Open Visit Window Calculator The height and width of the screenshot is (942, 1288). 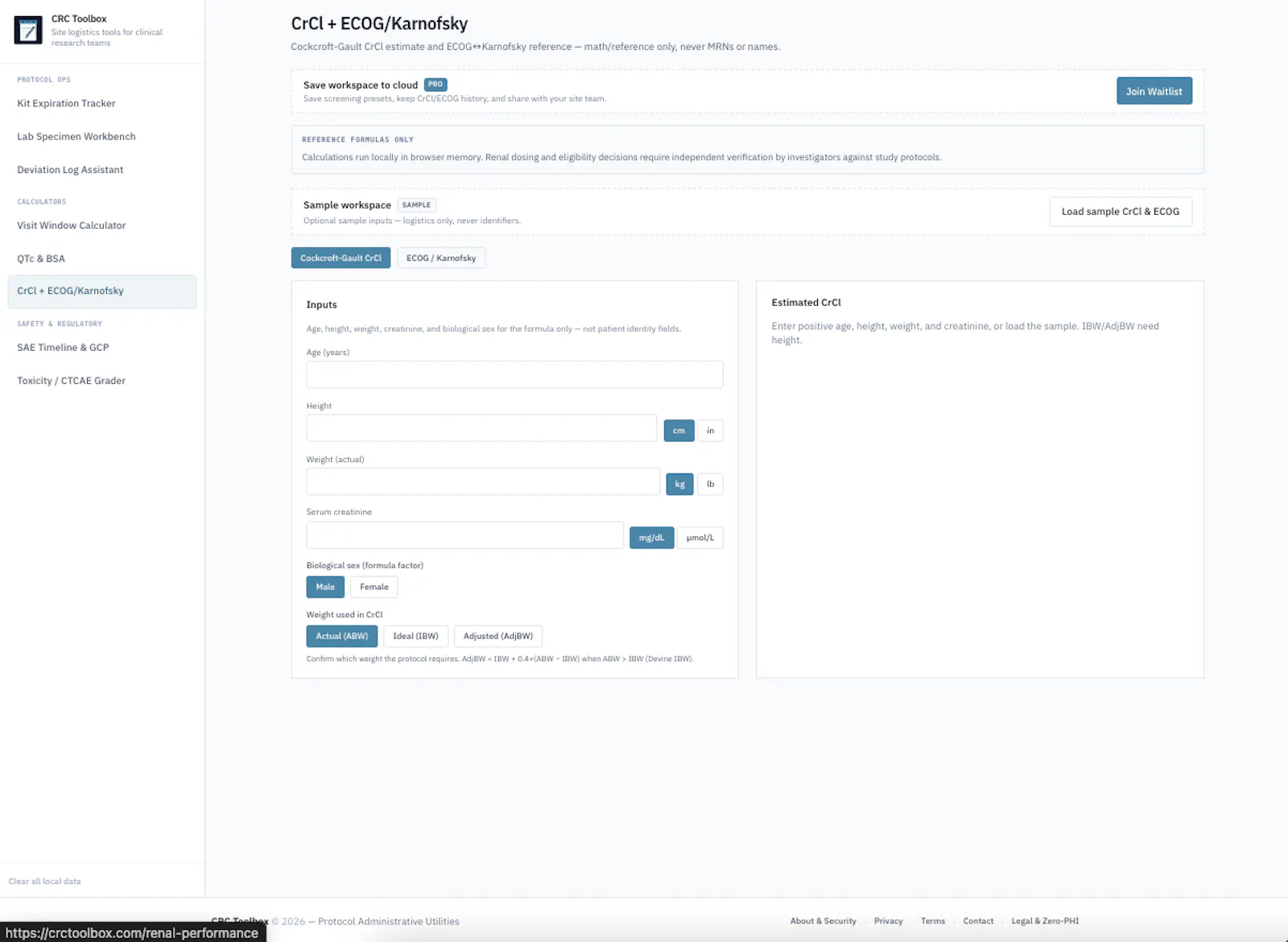(72, 225)
